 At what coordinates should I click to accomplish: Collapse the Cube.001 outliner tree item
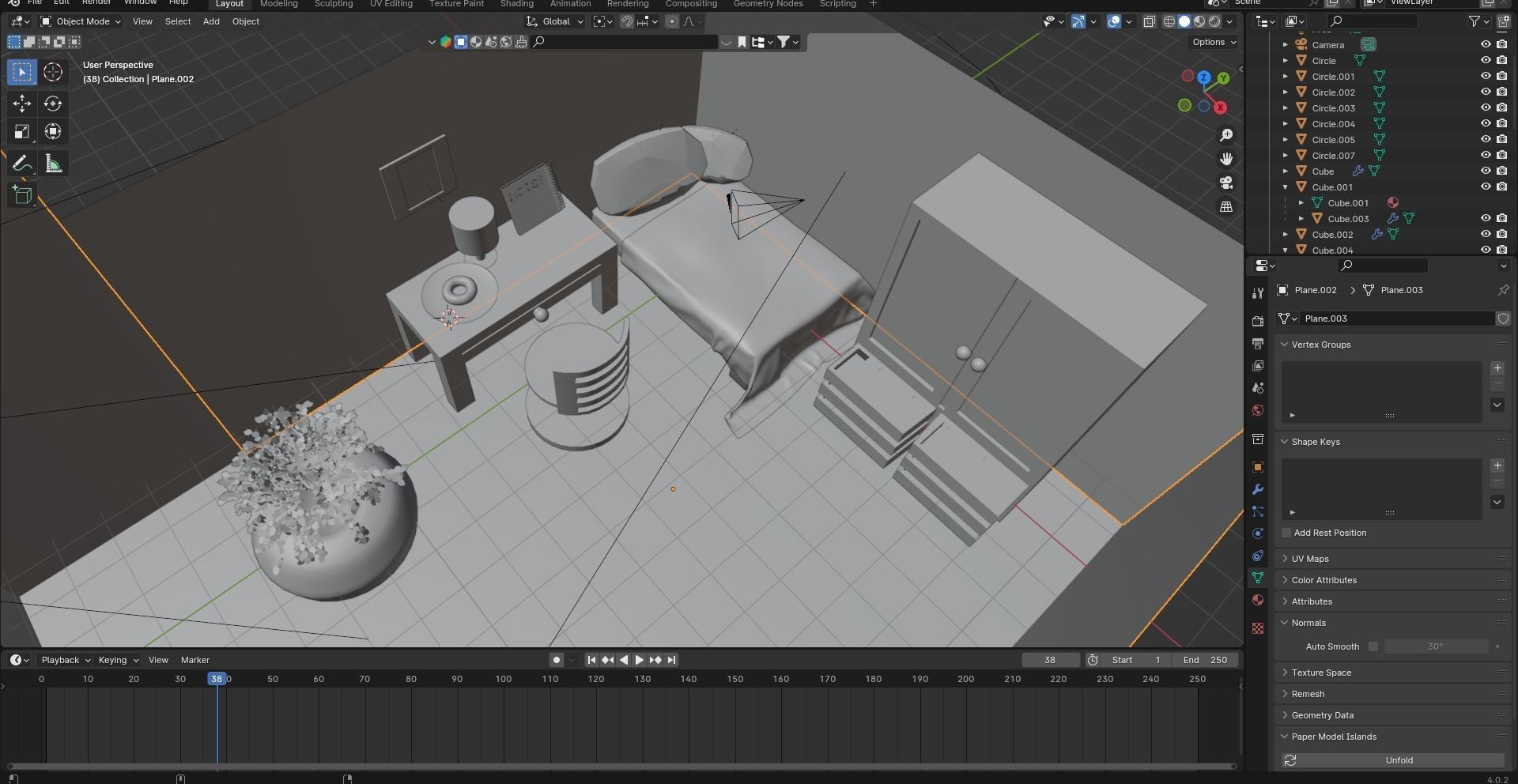1286,187
